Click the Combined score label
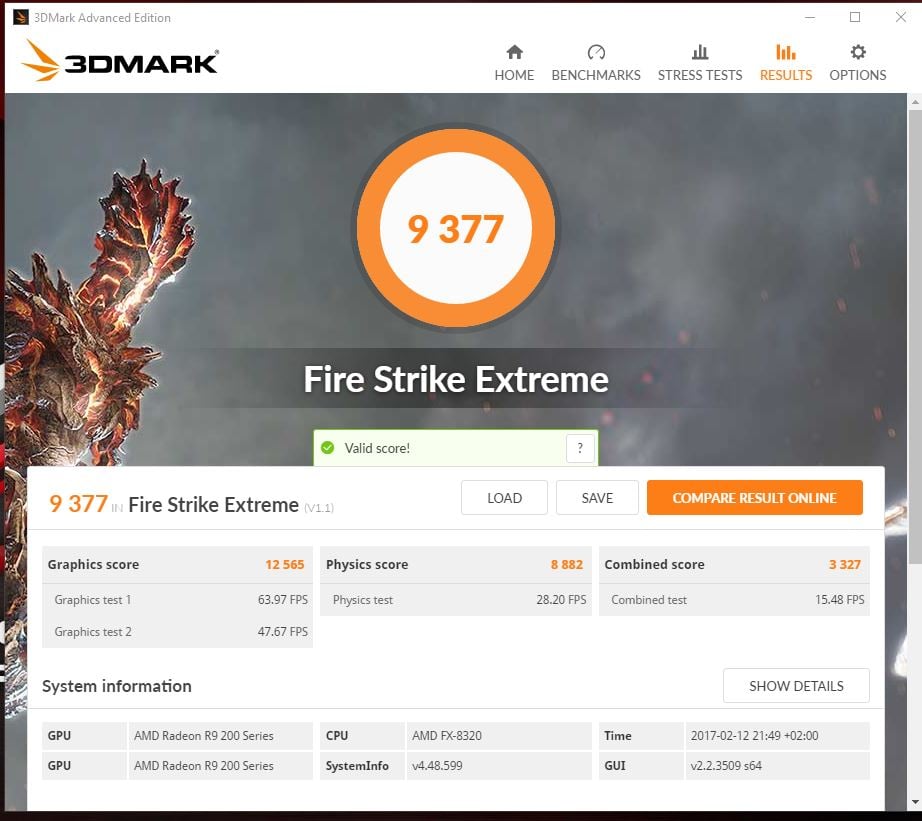Viewport: 922px width, 821px height. pyautogui.click(x=654, y=565)
